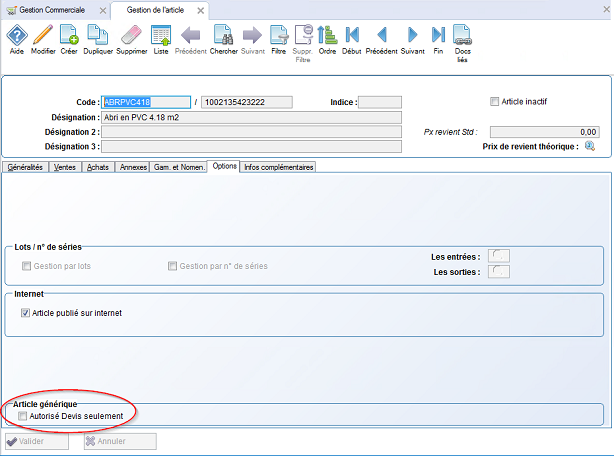Click the Modifier pencil icon

pos(43,37)
